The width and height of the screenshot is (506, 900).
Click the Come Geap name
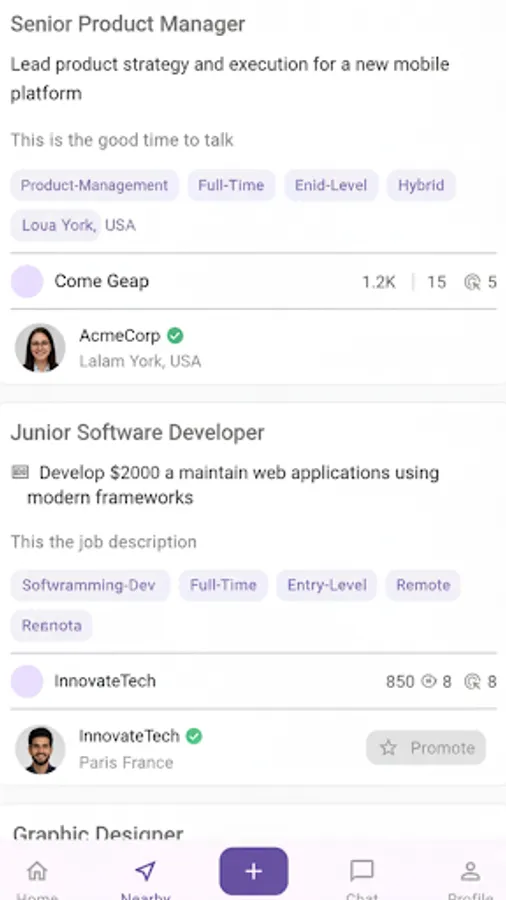click(102, 281)
